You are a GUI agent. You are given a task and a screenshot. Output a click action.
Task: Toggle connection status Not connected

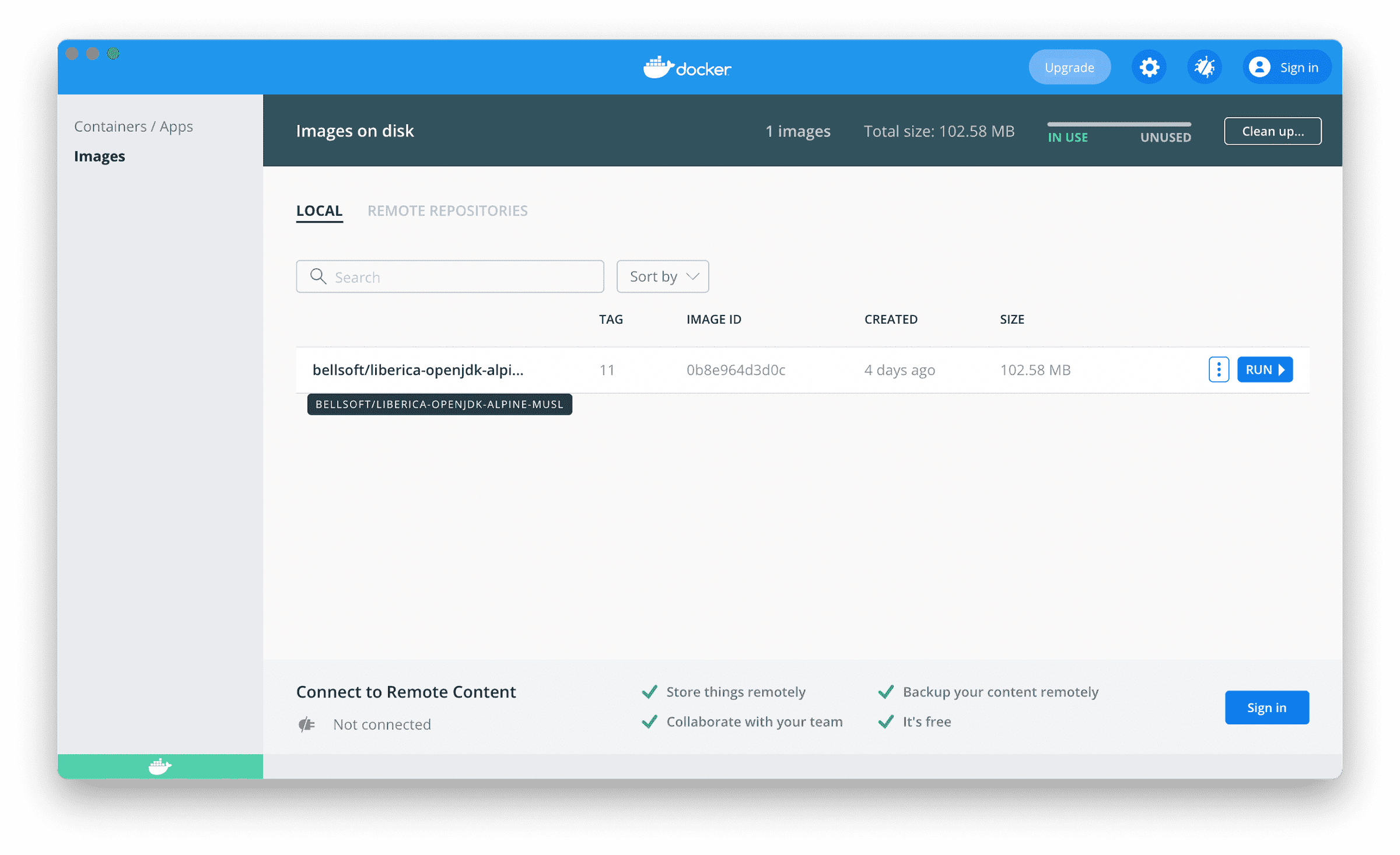coord(381,724)
